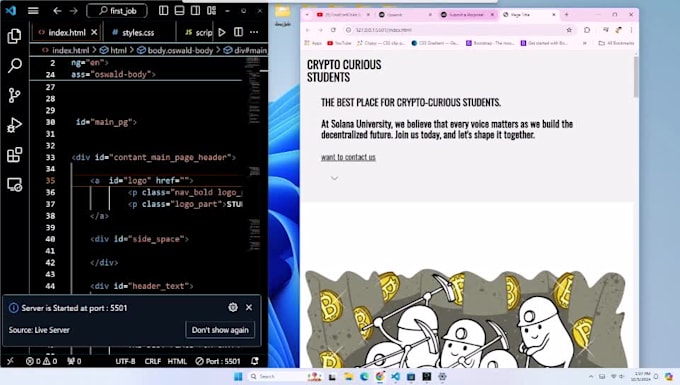Viewport: 680px width, 385px height.
Task: Open the remote window status bar indicator
Action: 10,361
